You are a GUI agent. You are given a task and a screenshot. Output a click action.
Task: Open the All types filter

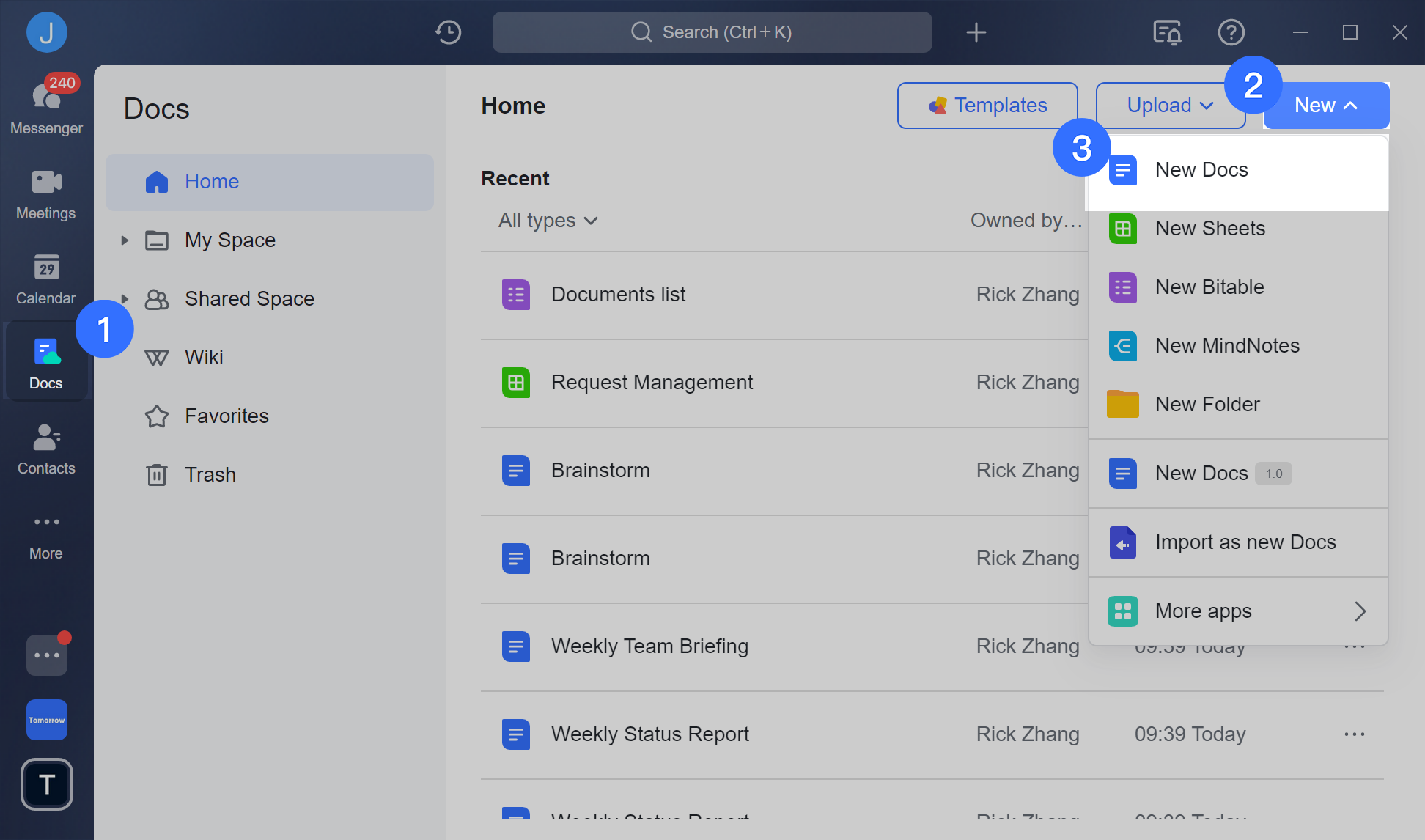[x=547, y=220]
